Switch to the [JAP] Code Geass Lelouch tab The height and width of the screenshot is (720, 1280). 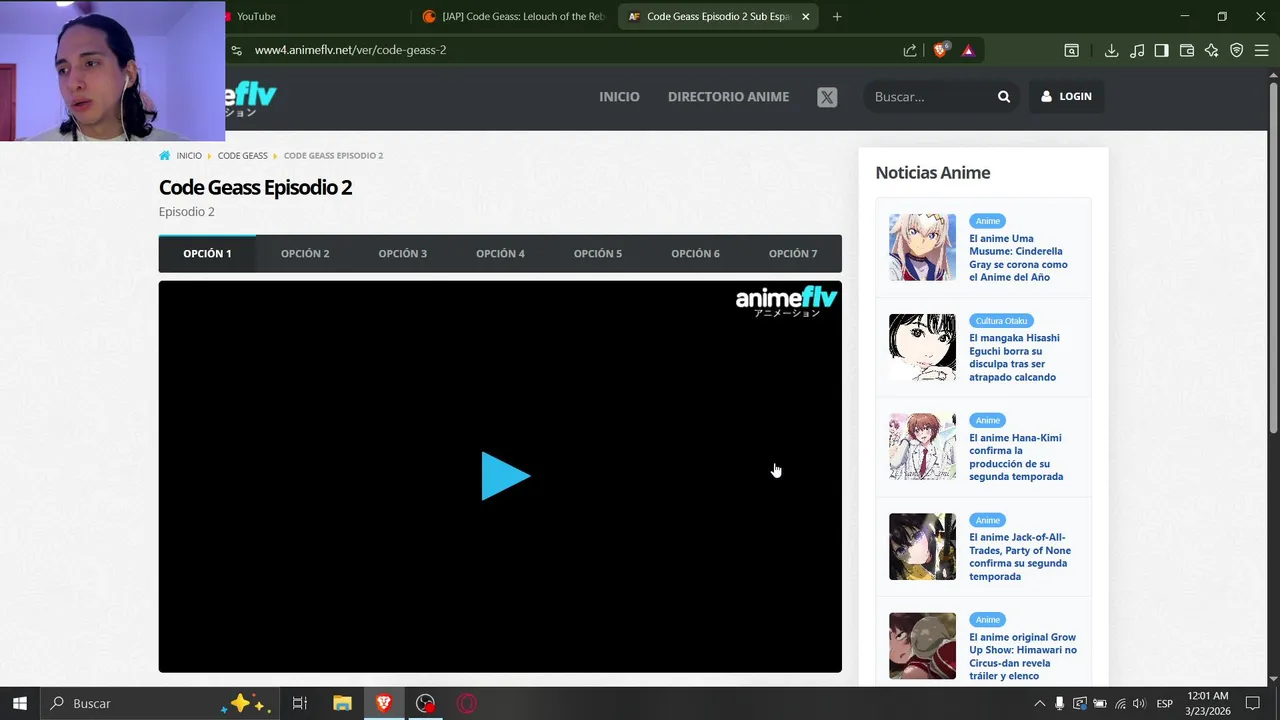coord(514,16)
